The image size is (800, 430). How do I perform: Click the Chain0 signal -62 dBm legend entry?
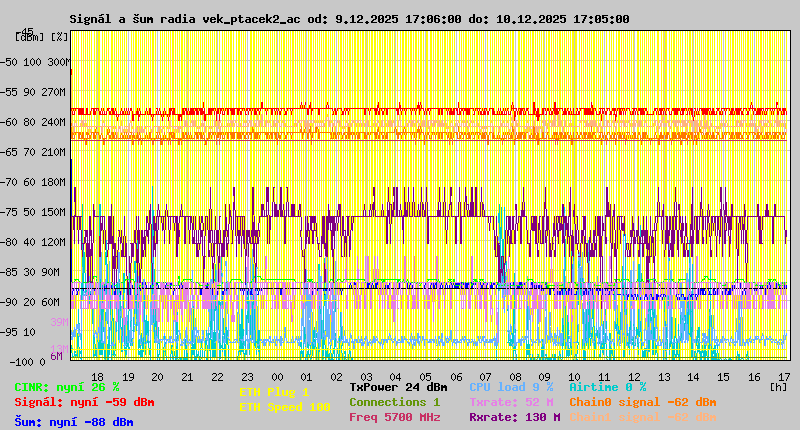click(x=642, y=402)
